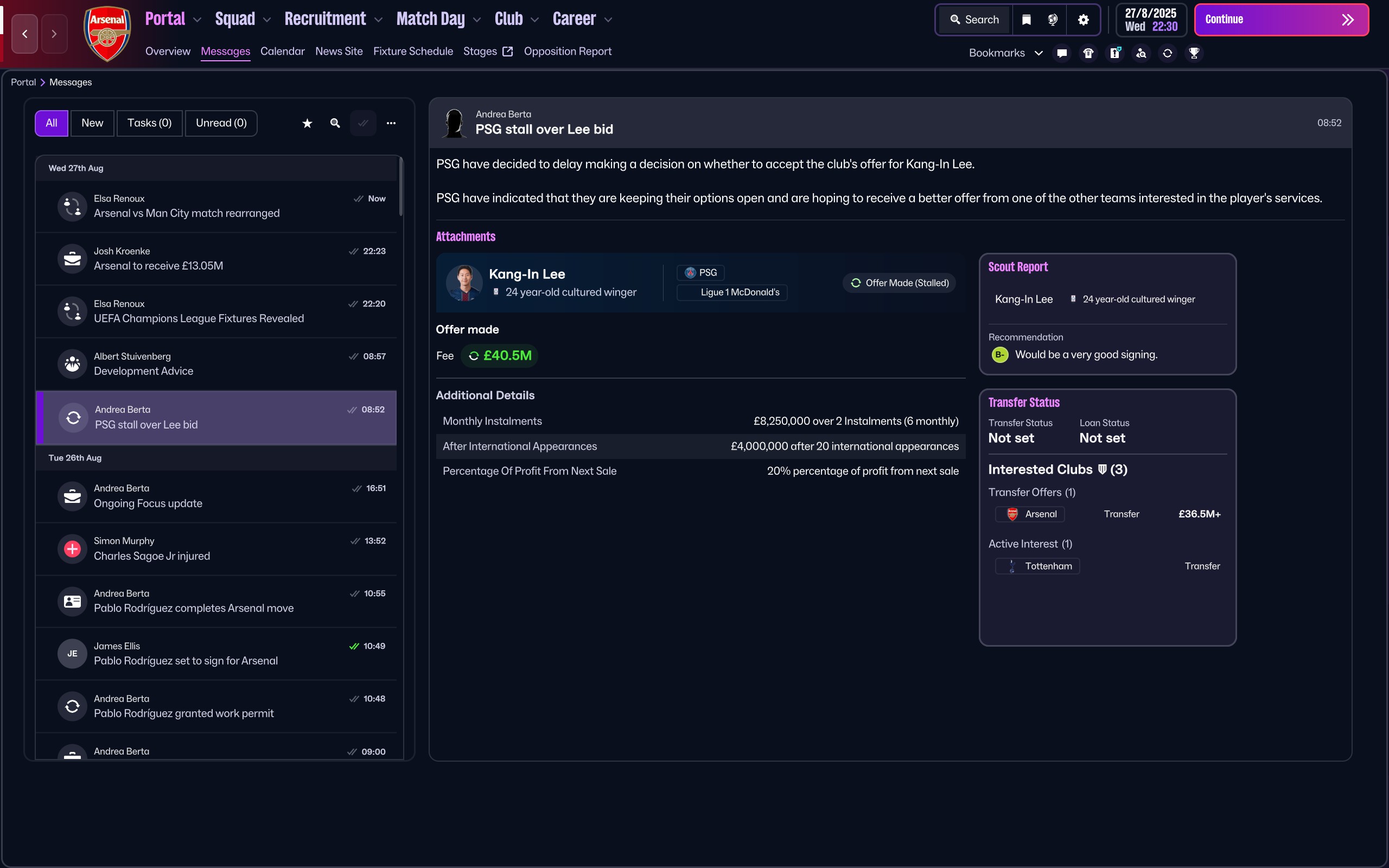Open the globe world icon
The width and height of the screenshot is (1389, 868).
(x=1053, y=20)
